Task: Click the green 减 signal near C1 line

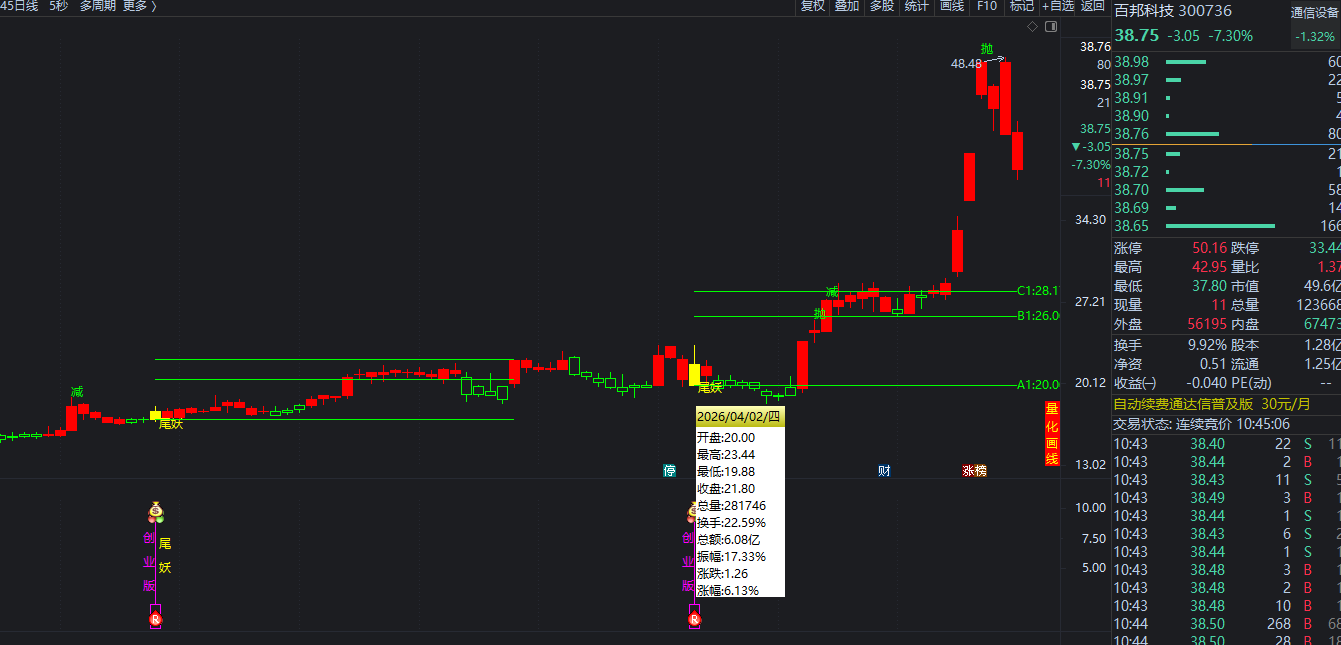Action: pos(832,292)
